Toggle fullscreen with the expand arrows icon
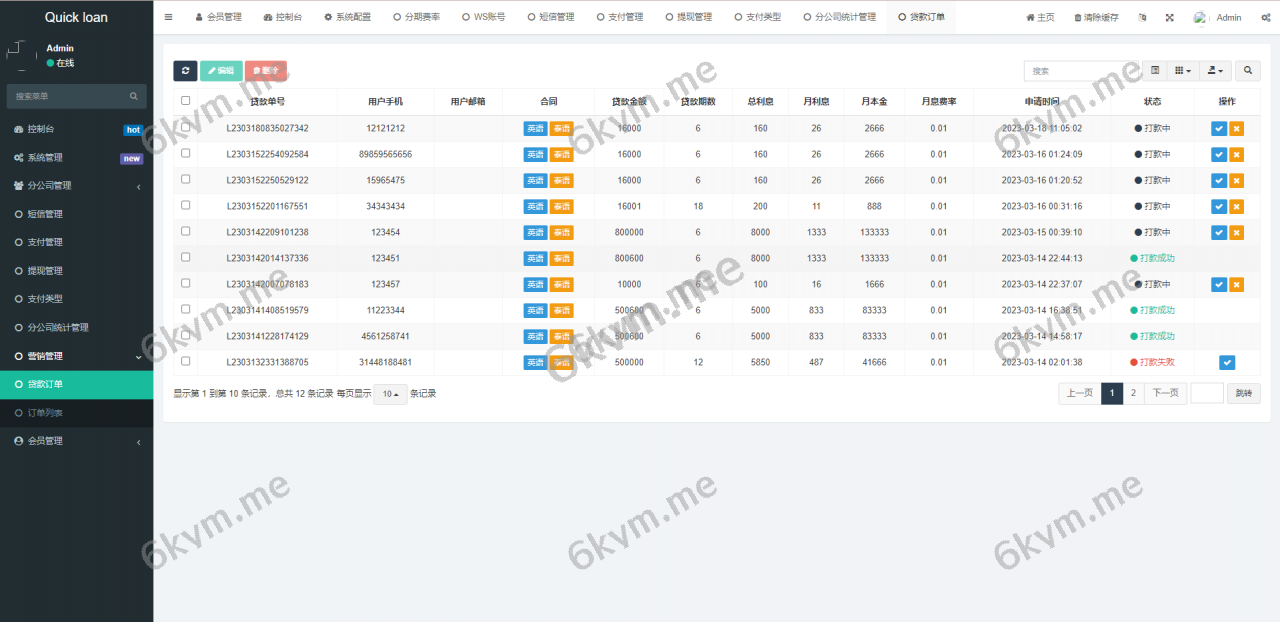1280x622 pixels. [x=1168, y=17]
